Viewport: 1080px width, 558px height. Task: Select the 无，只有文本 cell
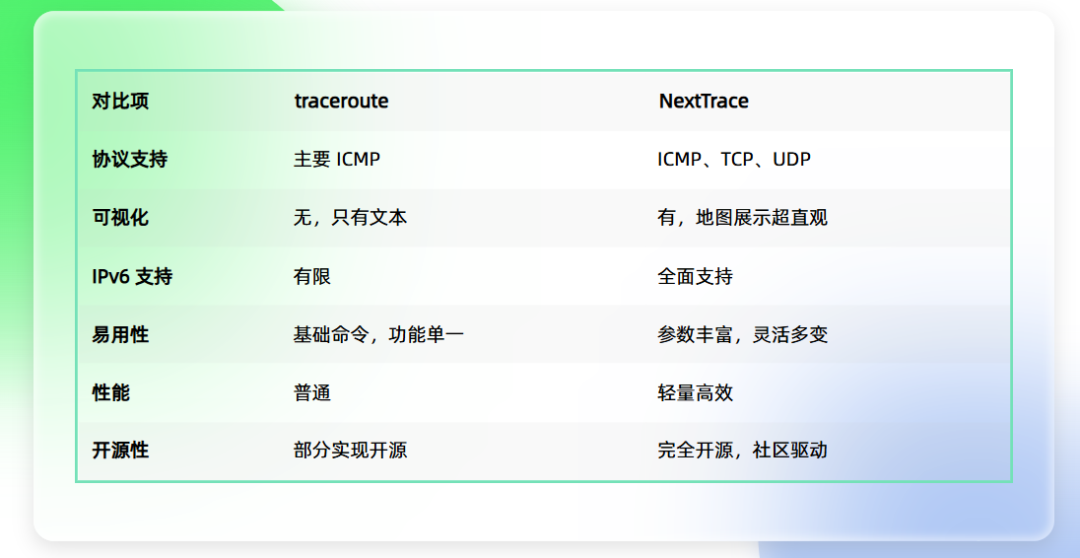point(350,218)
